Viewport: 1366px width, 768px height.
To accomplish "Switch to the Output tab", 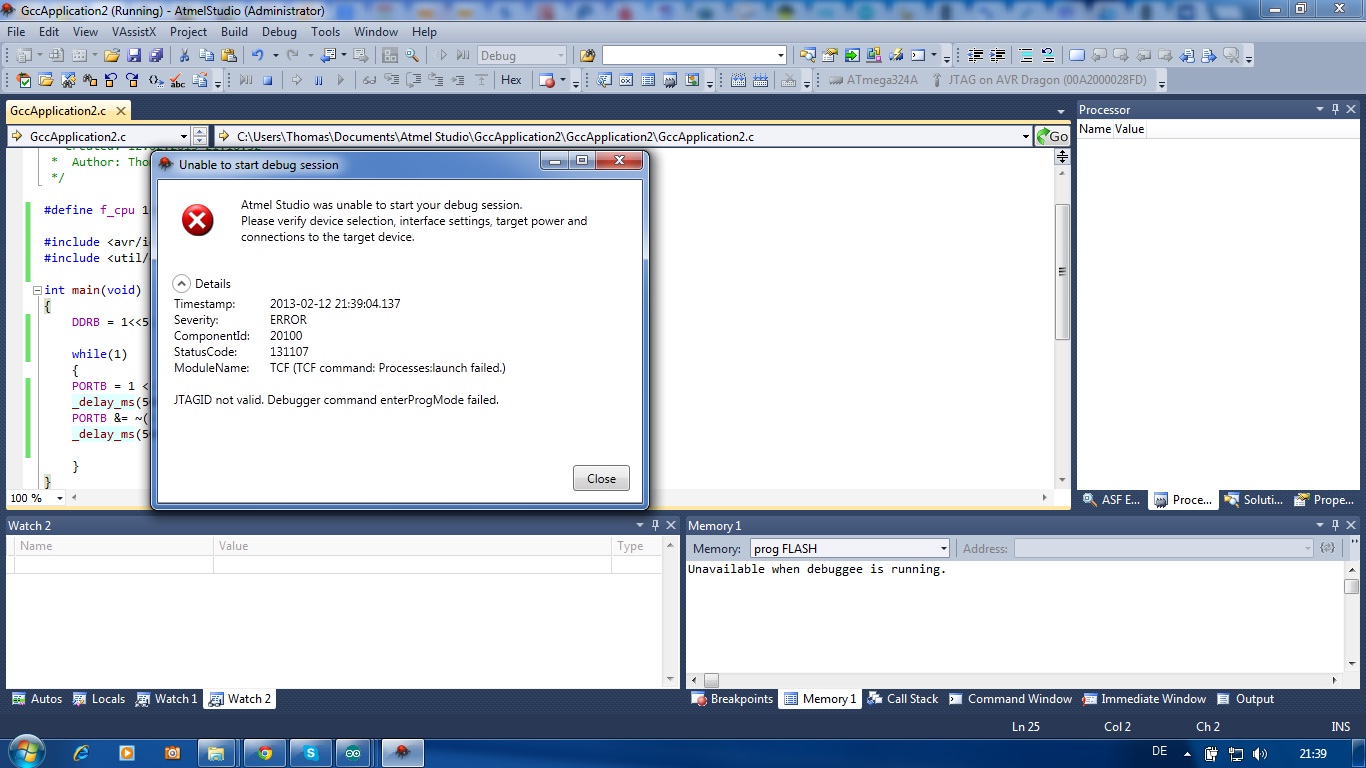I will [x=1245, y=699].
